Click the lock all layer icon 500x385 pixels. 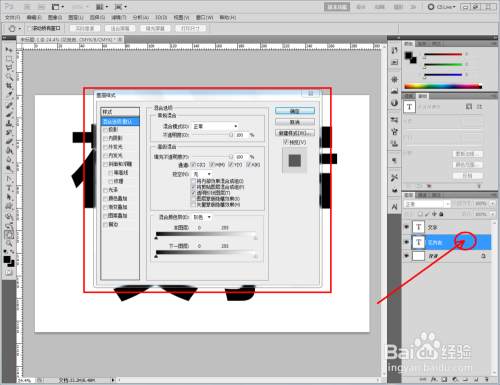click(441, 214)
